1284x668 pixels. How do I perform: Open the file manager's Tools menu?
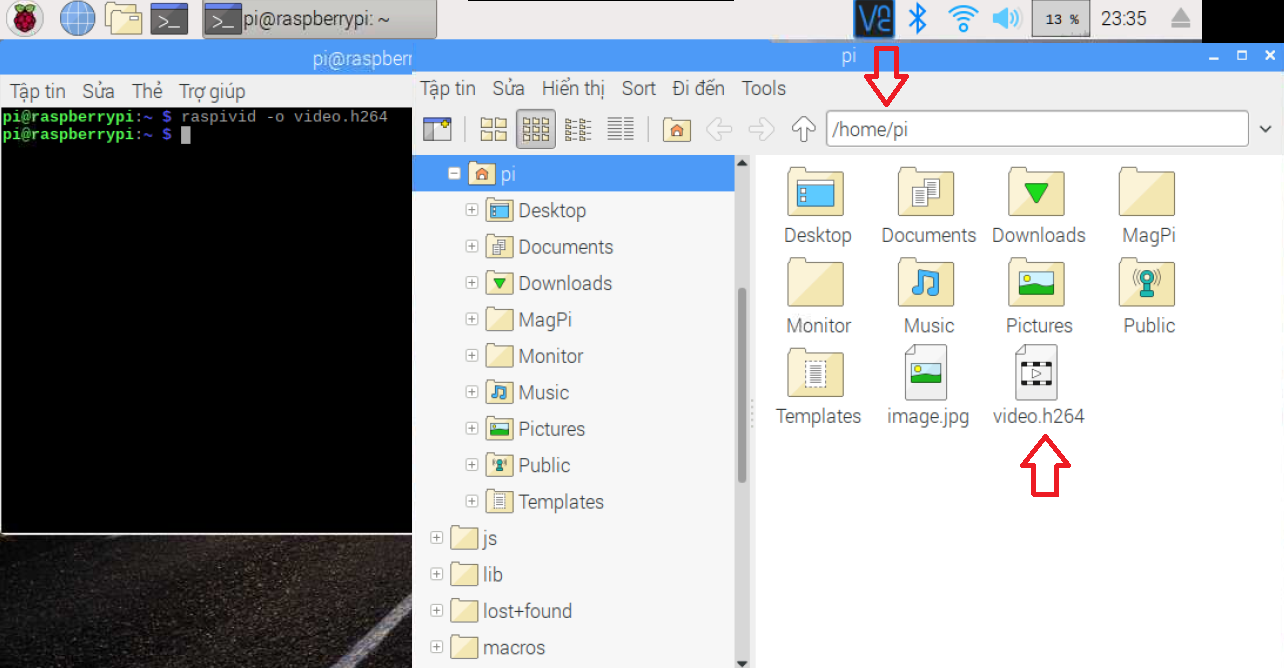click(x=764, y=88)
